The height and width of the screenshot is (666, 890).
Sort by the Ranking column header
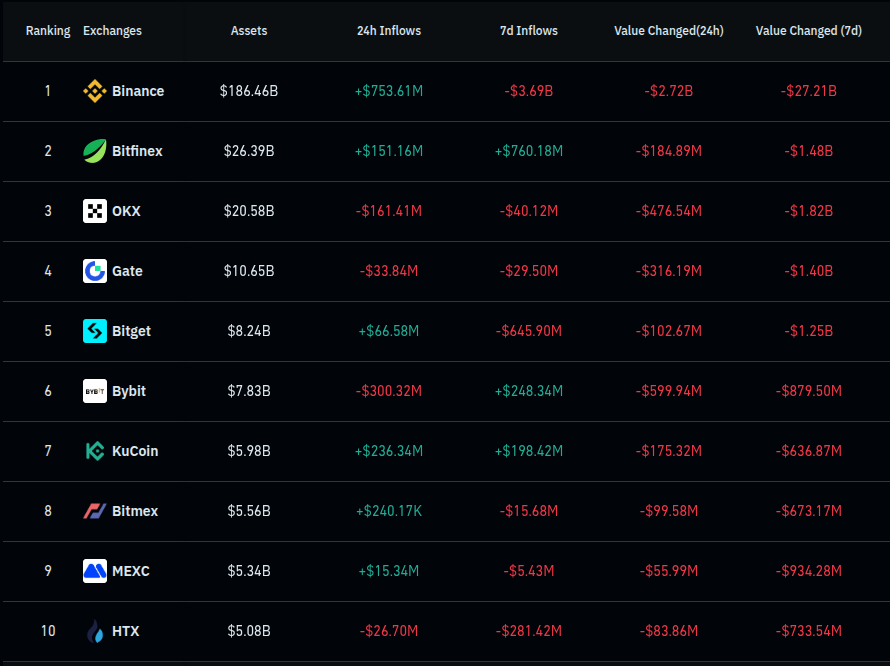pos(48,31)
